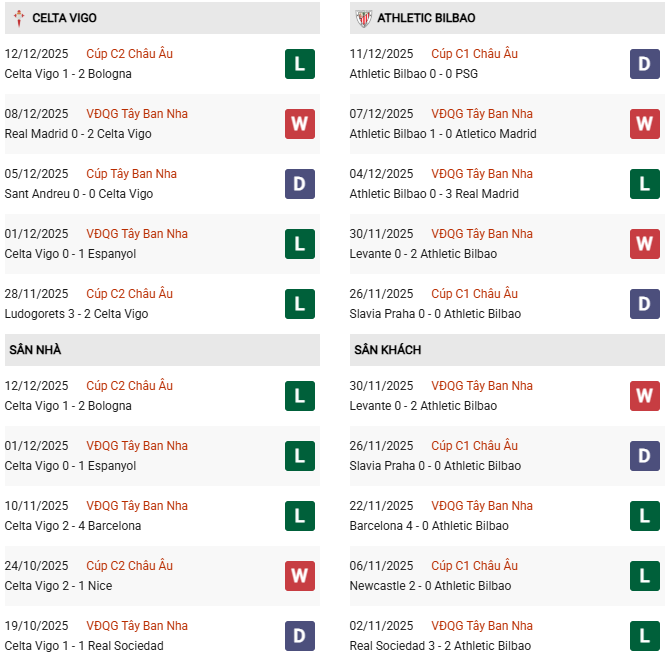Click W badge for Celta Vigo 2-1 Nice
The height and width of the screenshot is (658, 666).
(x=300, y=576)
